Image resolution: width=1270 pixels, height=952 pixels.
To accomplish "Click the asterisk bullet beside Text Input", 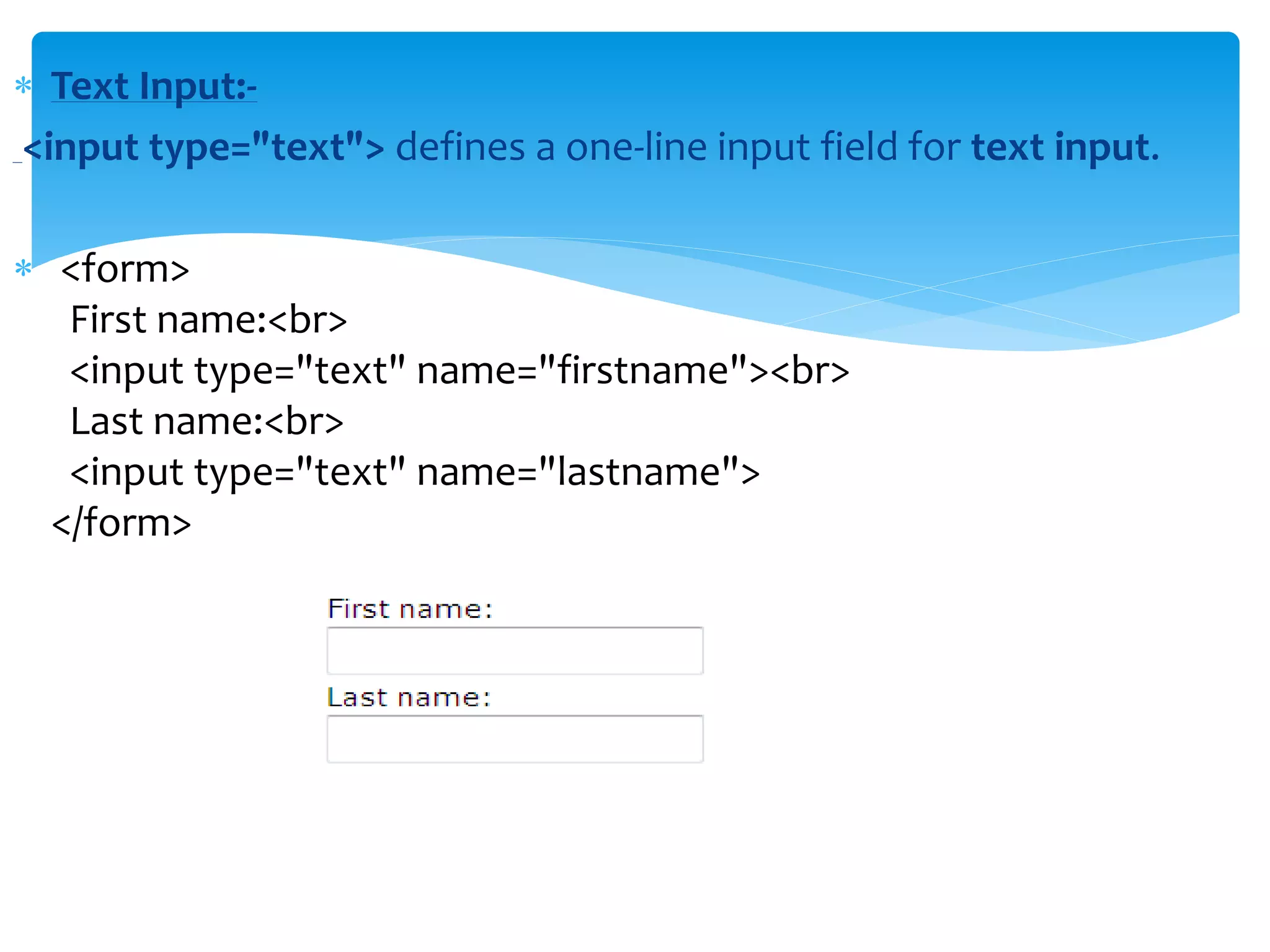I will [23, 86].
